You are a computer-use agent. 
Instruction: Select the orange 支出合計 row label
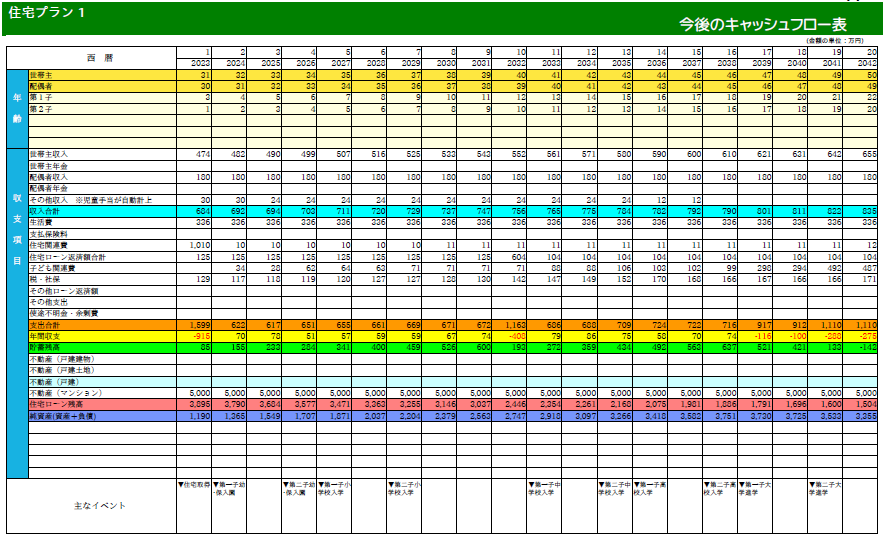coord(46,325)
